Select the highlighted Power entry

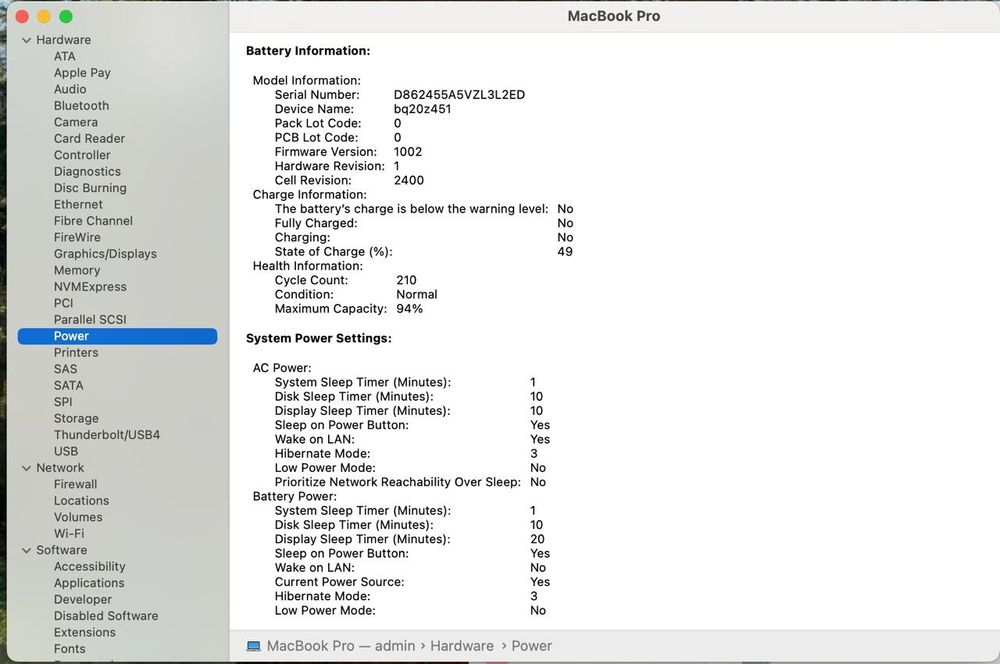click(117, 336)
